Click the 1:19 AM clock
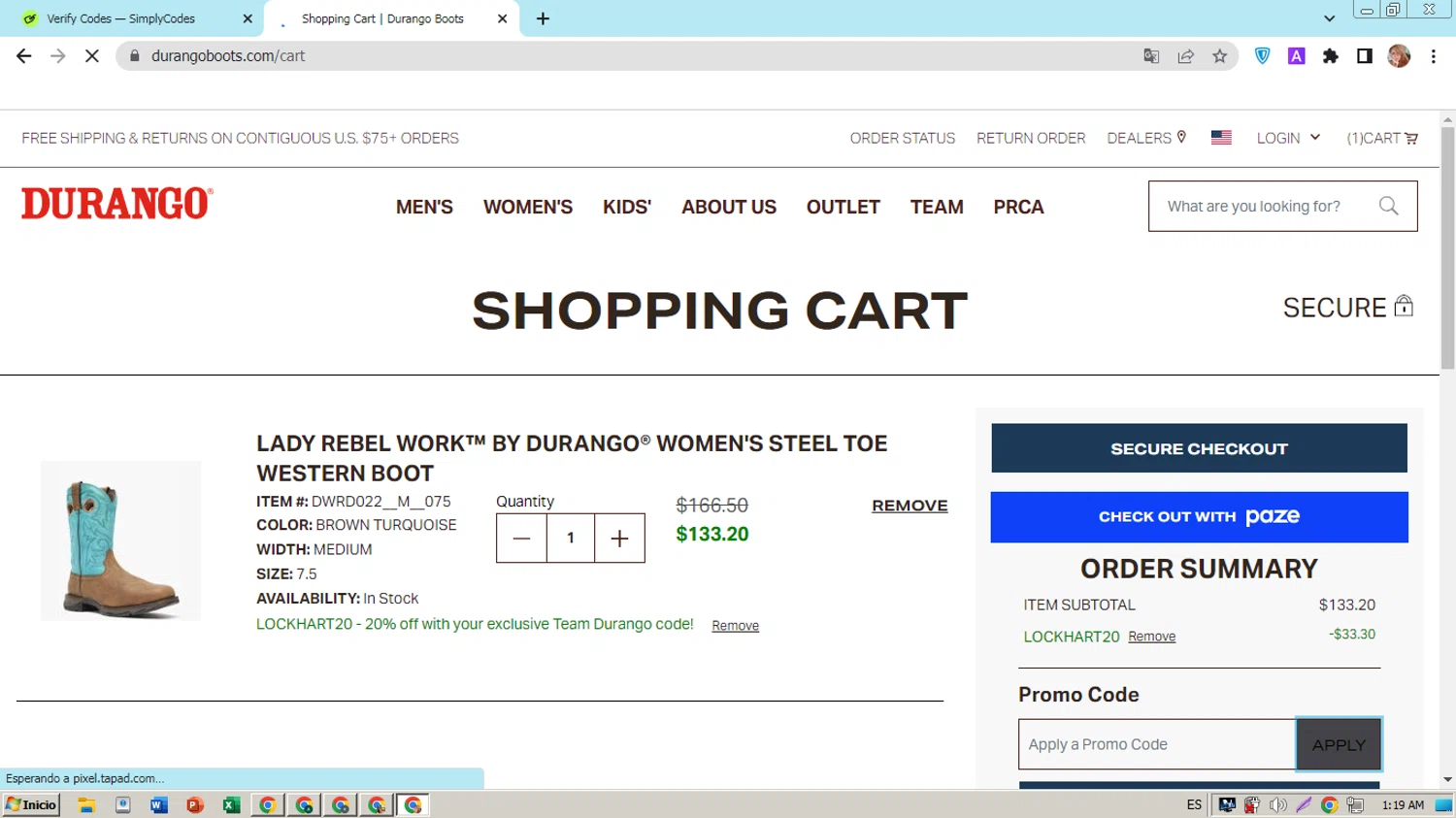 pos(1403,804)
